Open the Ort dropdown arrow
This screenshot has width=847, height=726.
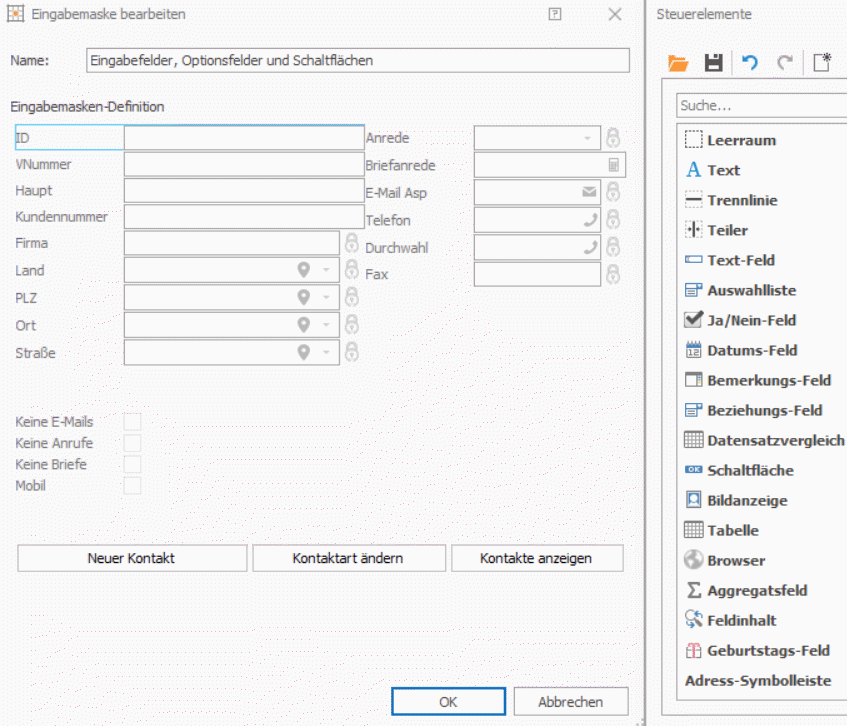click(x=326, y=325)
